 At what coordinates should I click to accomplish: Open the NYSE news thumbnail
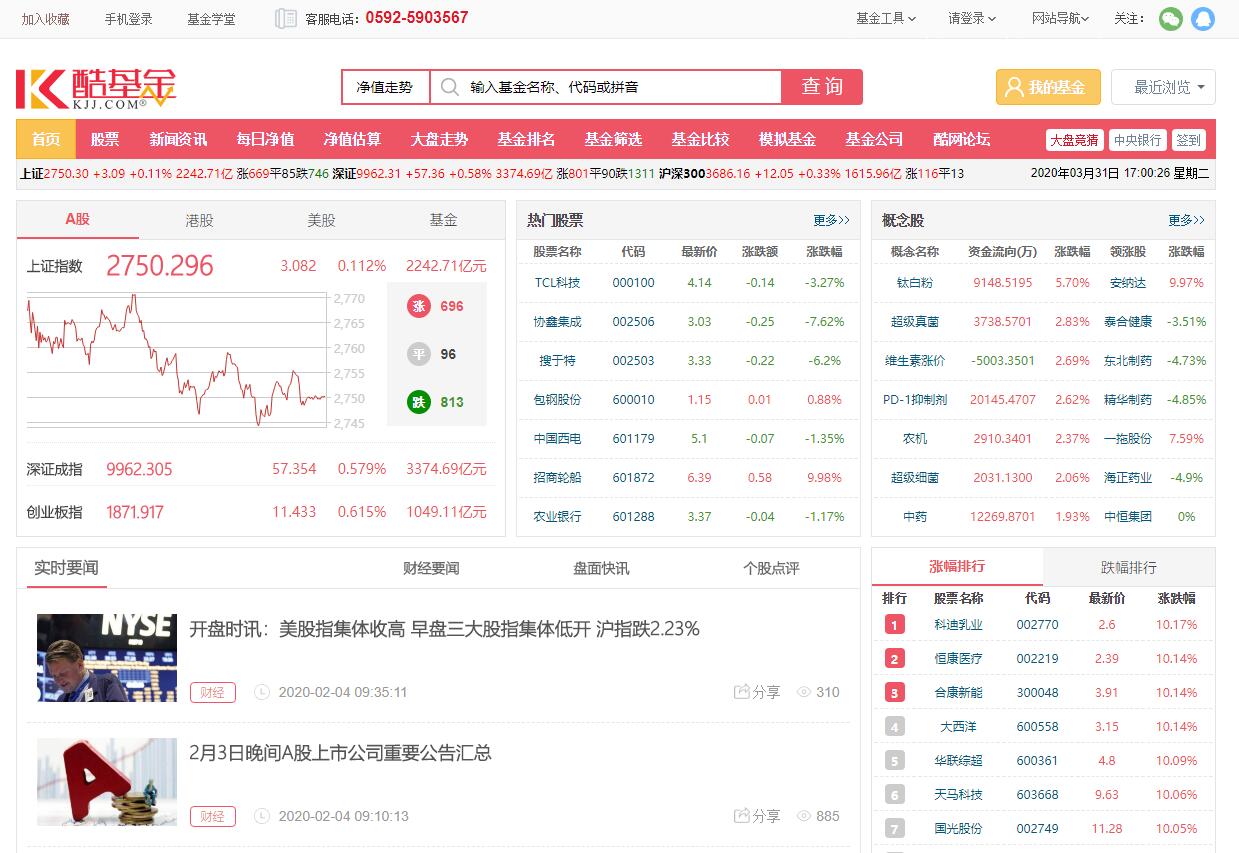coord(107,658)
